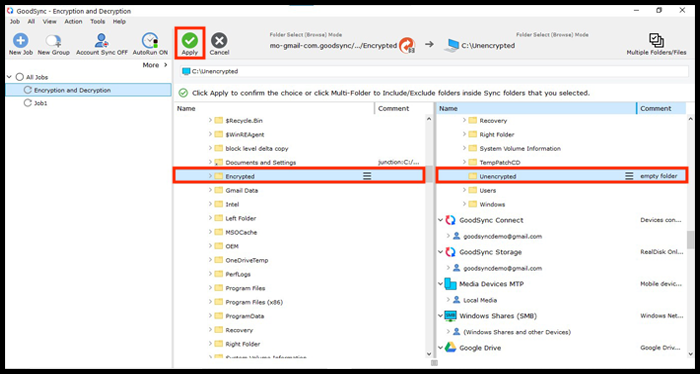Select Program Files (x86) folder
Viewport: 700px width, 374px height.
(254, 302)
